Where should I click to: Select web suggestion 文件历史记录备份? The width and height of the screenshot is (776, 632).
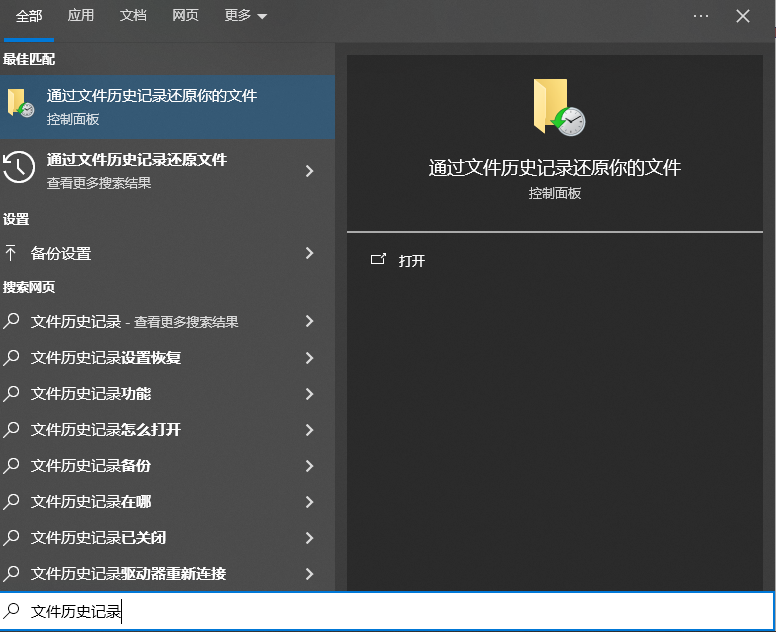(167, 466)
